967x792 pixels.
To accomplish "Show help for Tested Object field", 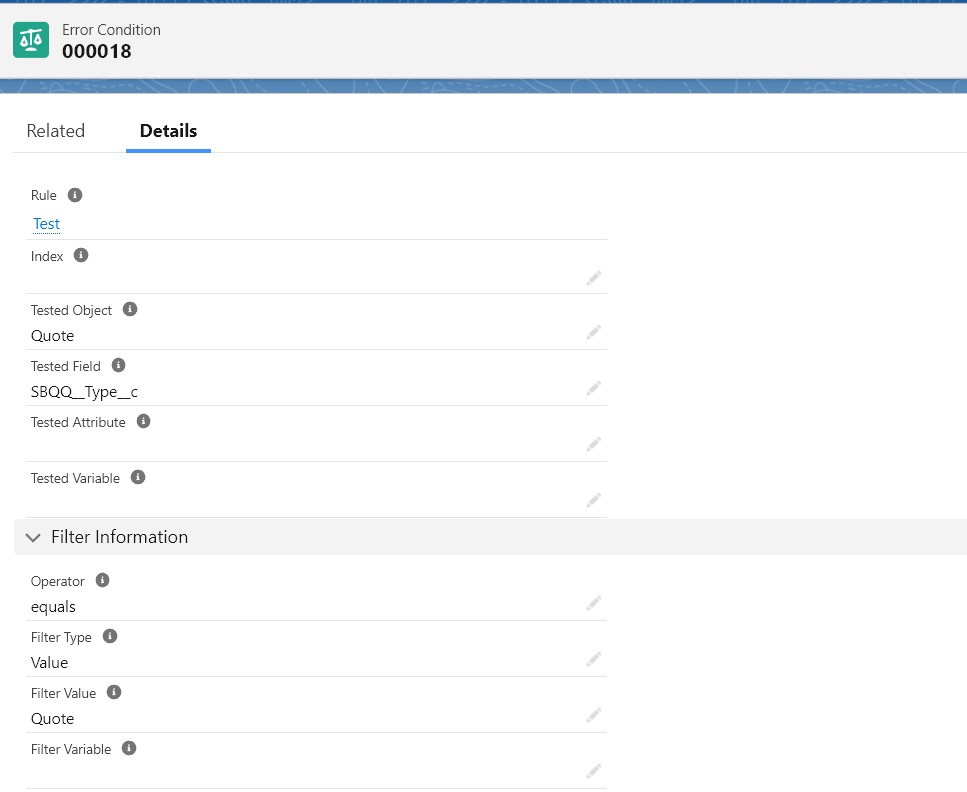I will click(x=130, y=309).
